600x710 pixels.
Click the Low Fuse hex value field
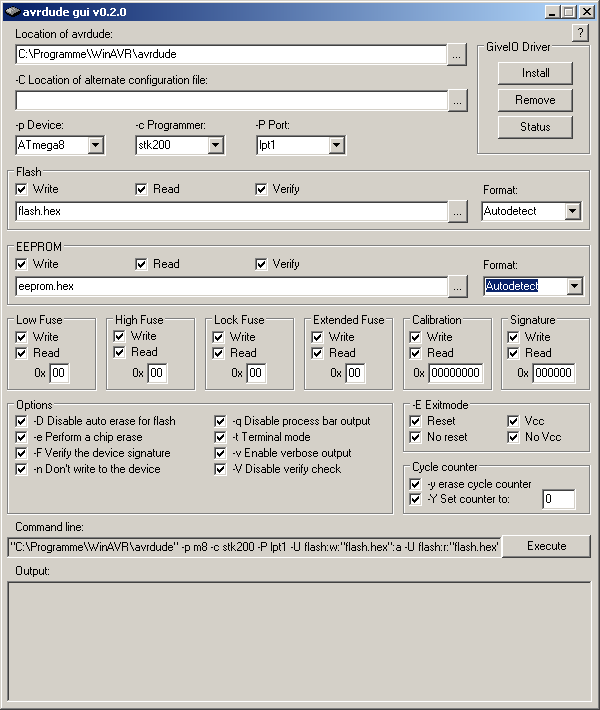(59, 373)
